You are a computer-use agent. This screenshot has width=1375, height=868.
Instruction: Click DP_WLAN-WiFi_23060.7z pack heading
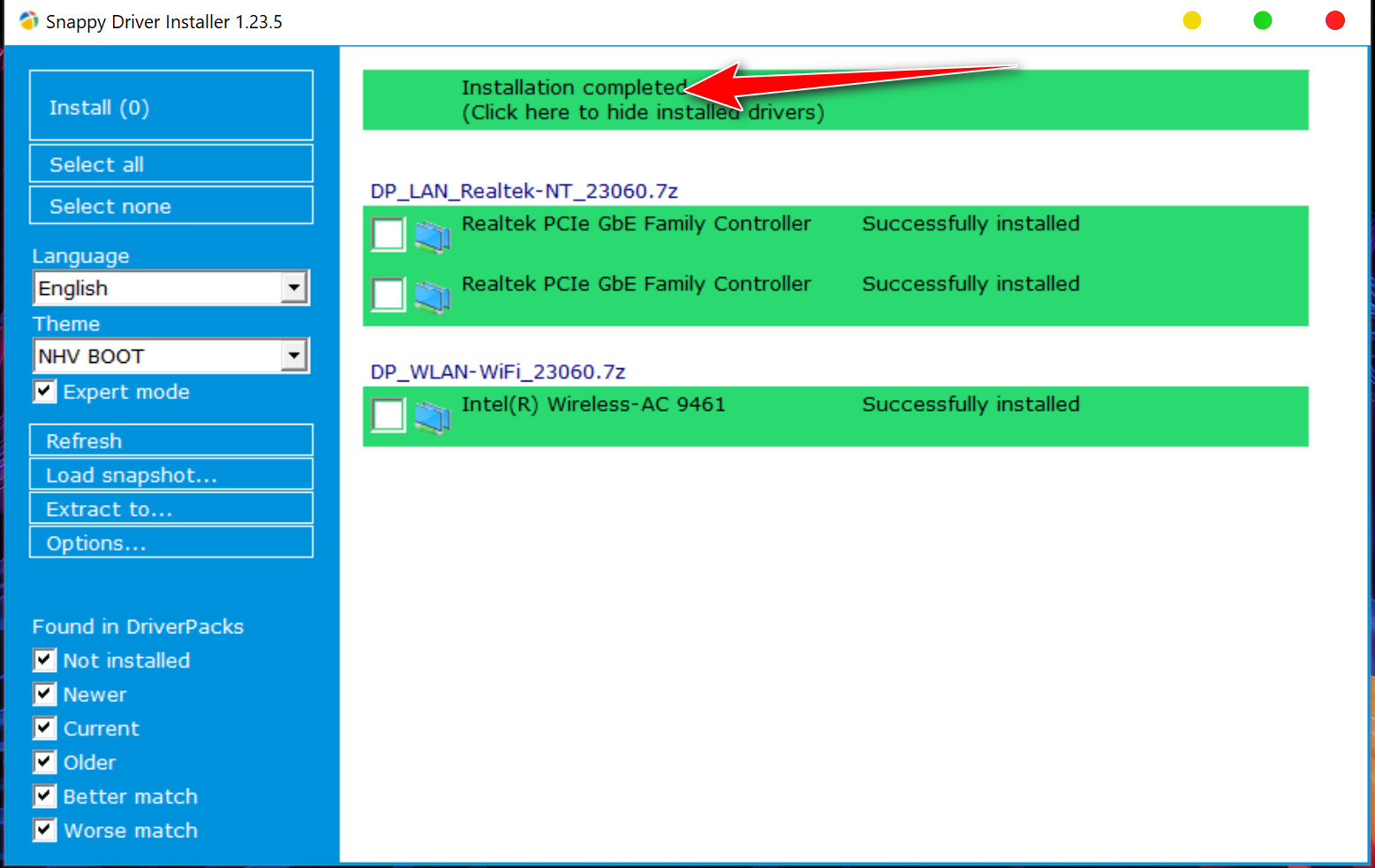pos(498,372)
